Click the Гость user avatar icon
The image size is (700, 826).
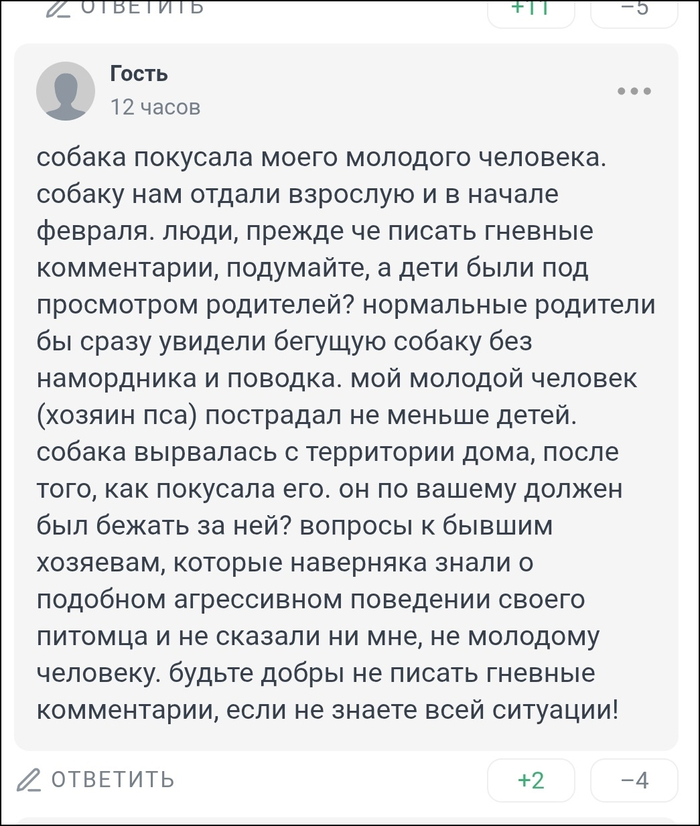[x=66, y=90]
